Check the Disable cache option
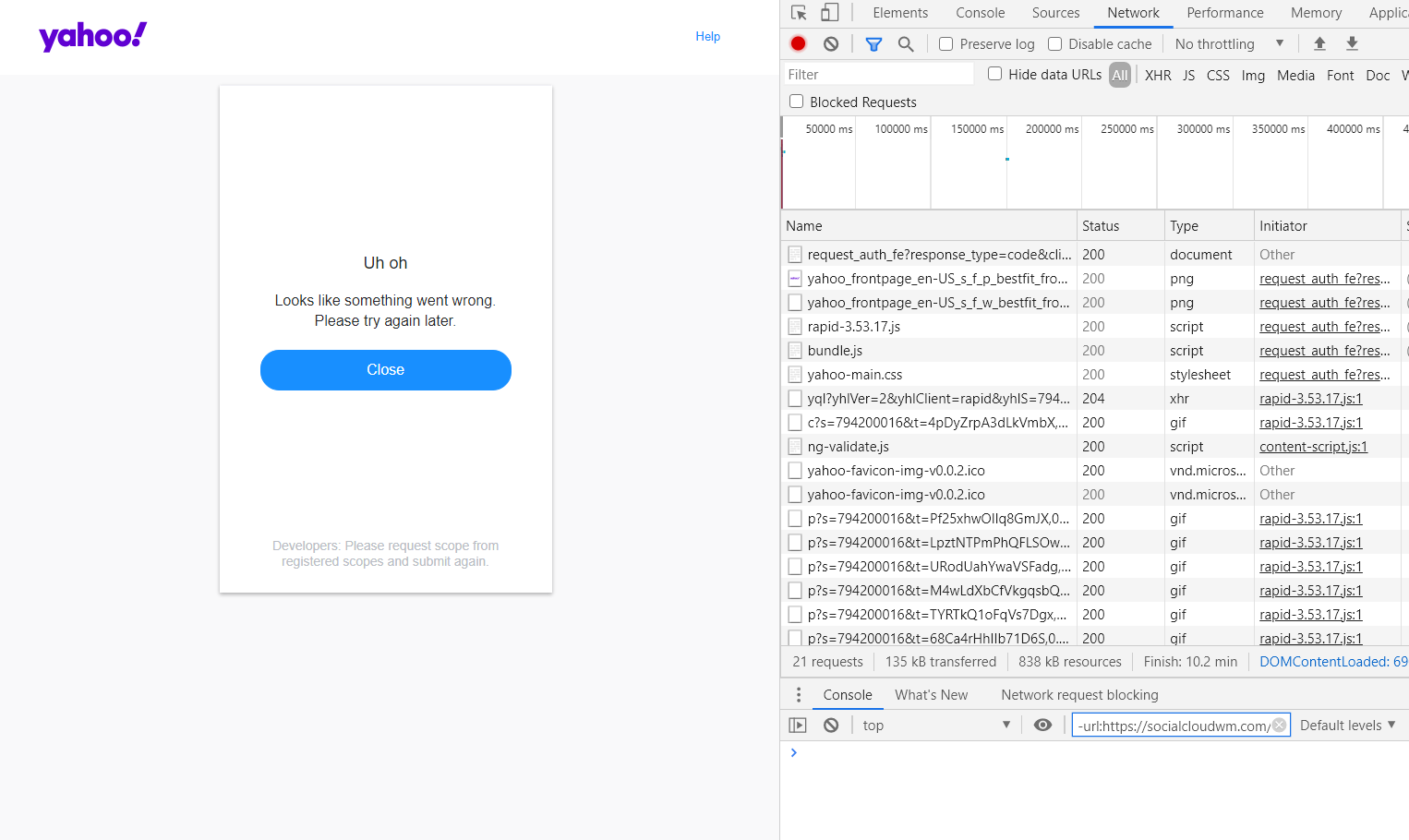The height and width of the screenshot is (840, 1409). coord(1054,43)
